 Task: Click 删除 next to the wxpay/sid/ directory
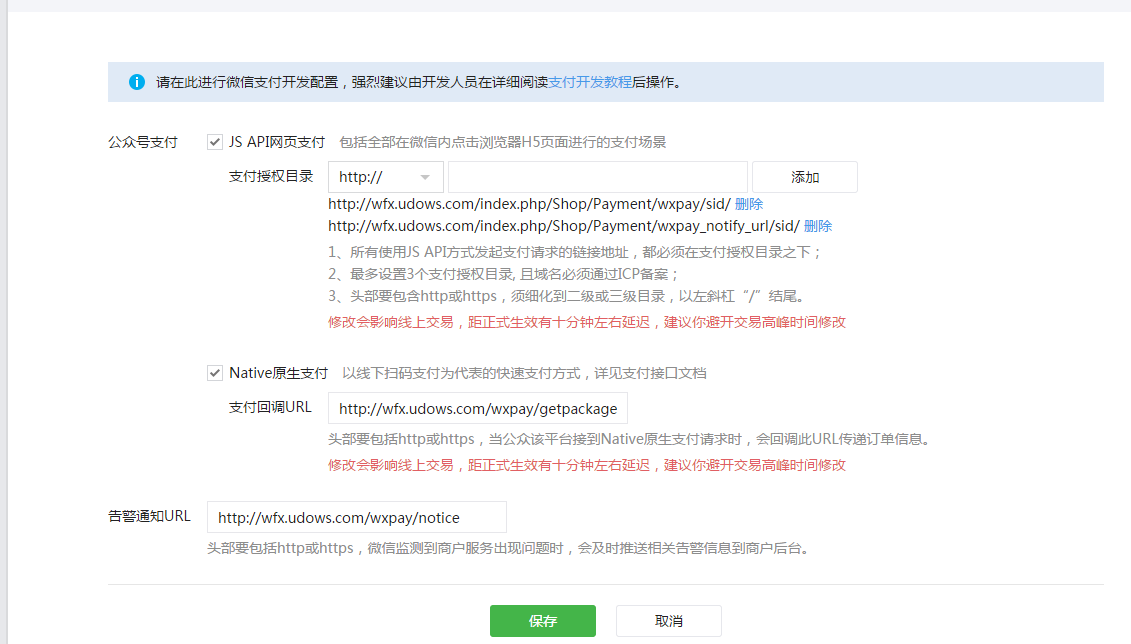749,204
